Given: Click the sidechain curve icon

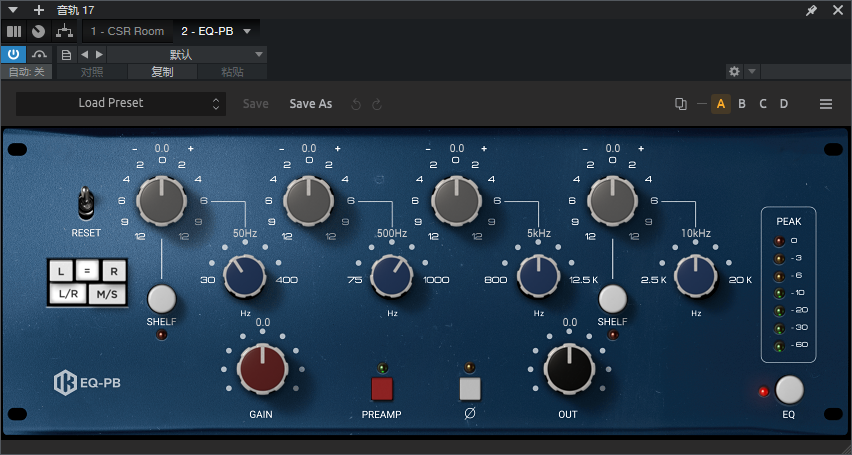Looking at the screenshot, I should (x=40, y=54).
